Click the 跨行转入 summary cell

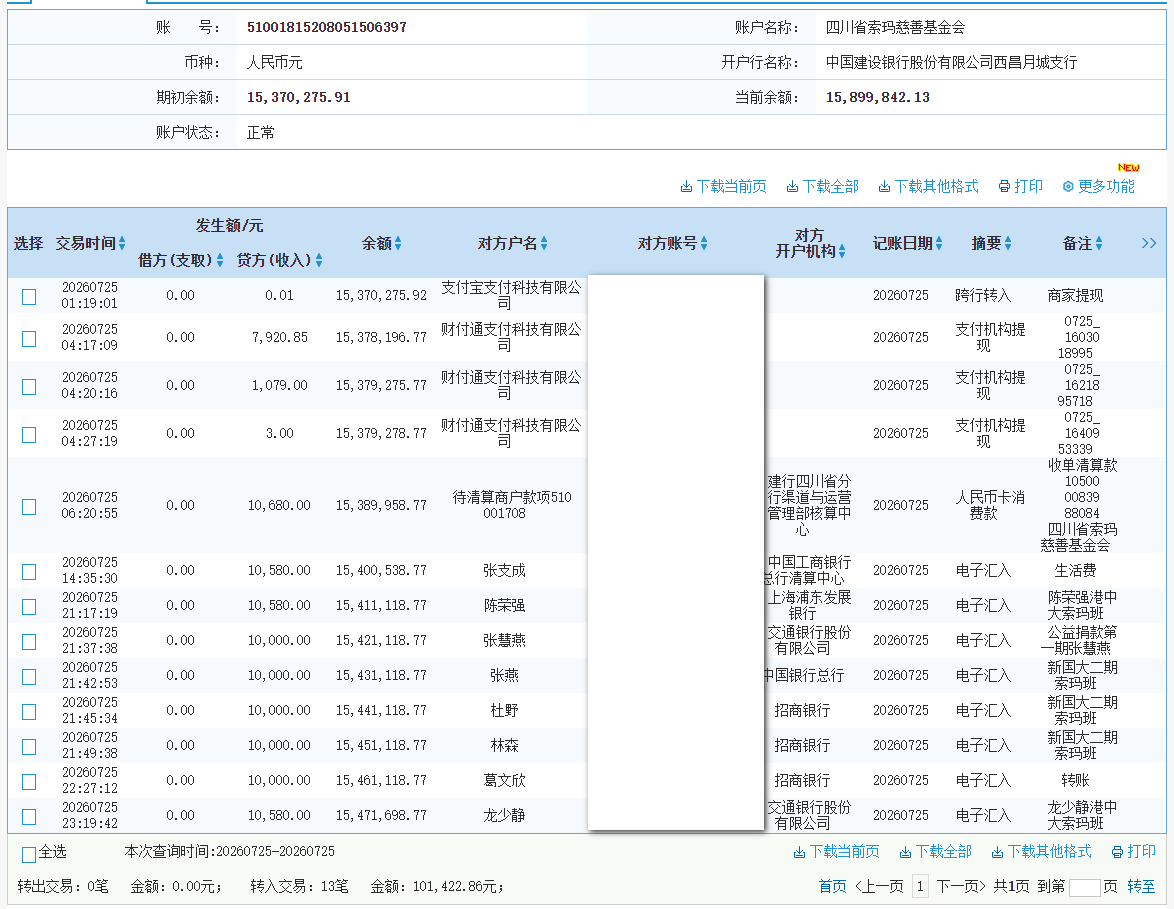(983, 296)
